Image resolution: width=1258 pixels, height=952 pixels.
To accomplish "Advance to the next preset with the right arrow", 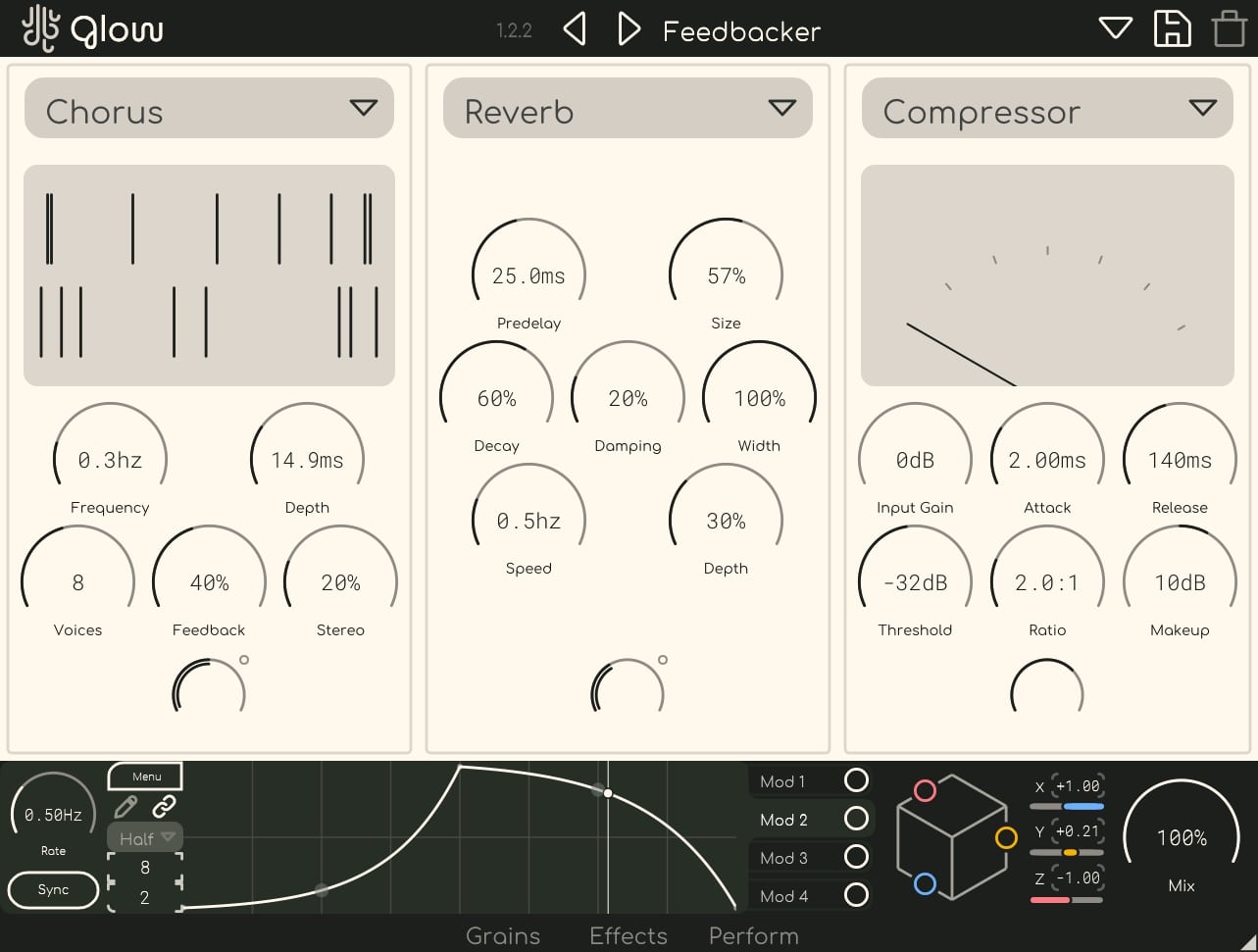I will click(x=629, y=28).
